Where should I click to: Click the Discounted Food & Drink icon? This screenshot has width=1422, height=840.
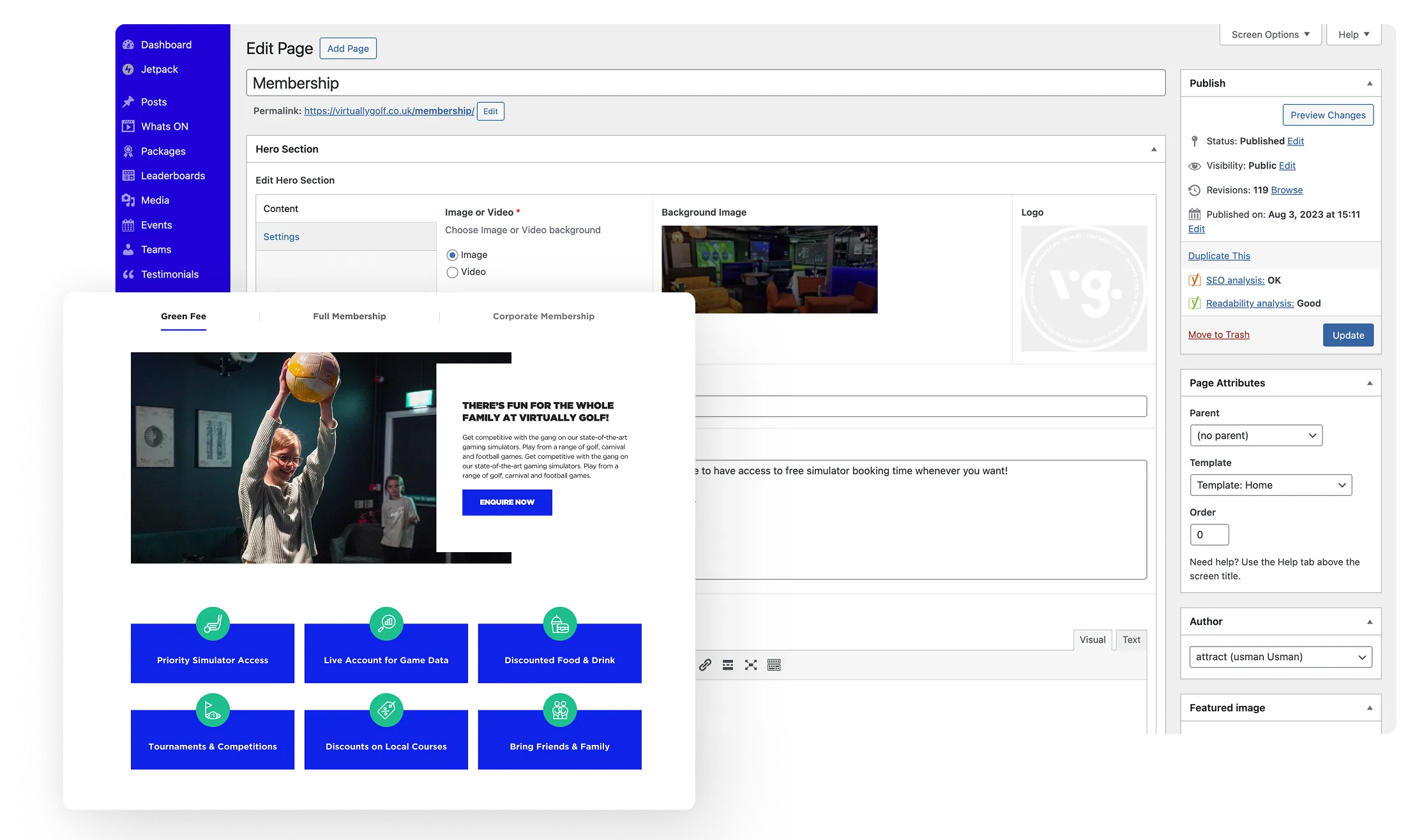click(x=560, y=624)
